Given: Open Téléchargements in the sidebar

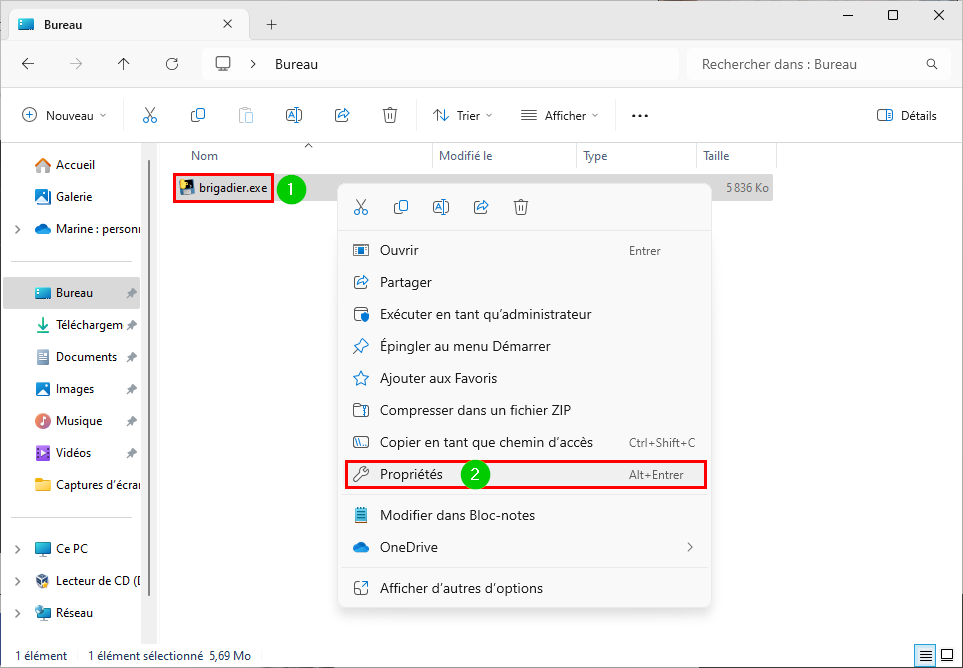Looking at the screenshot, I should [x=72, y=325].
